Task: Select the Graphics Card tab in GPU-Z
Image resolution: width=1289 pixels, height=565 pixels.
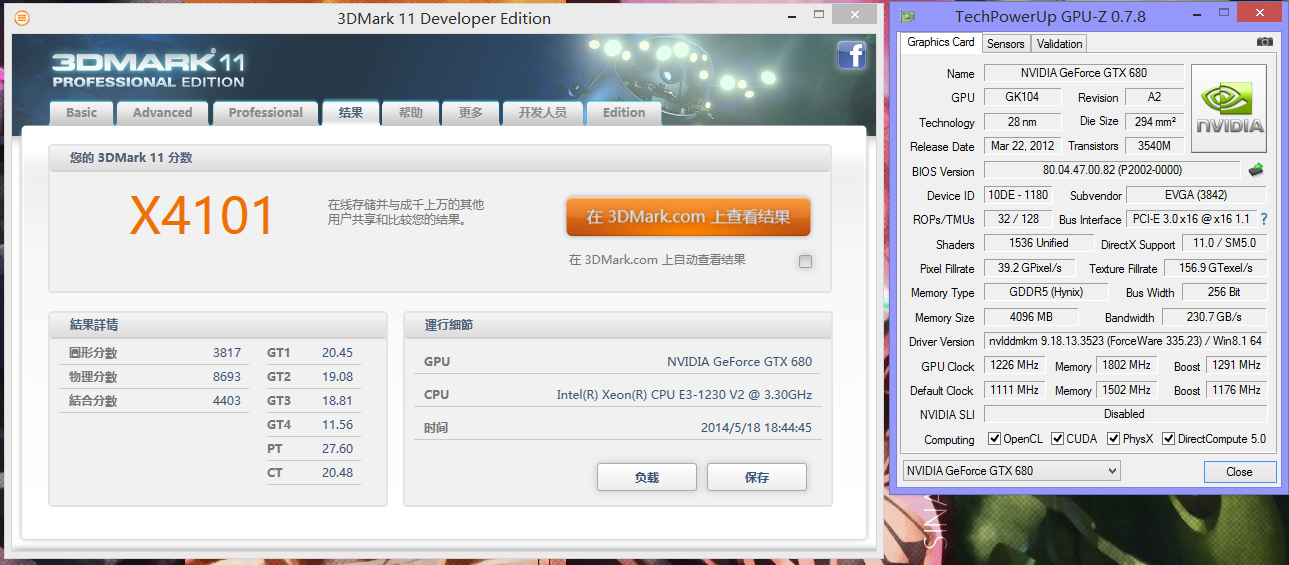Action: click(941, 42)
